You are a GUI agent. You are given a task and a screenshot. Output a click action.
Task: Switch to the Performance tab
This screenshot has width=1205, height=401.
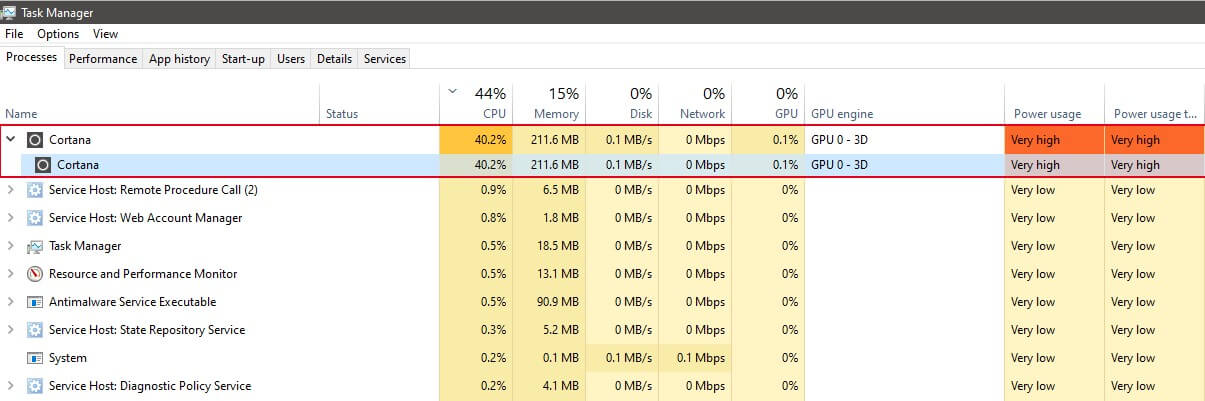[103, 59]
